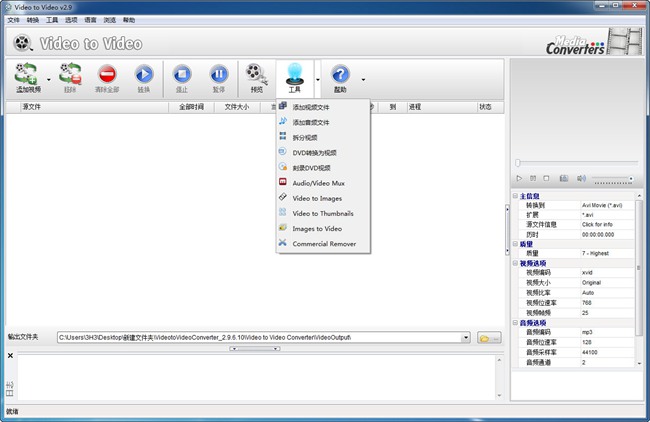Close the log panel with the X
650x422 pixels.
coord(10,356)
